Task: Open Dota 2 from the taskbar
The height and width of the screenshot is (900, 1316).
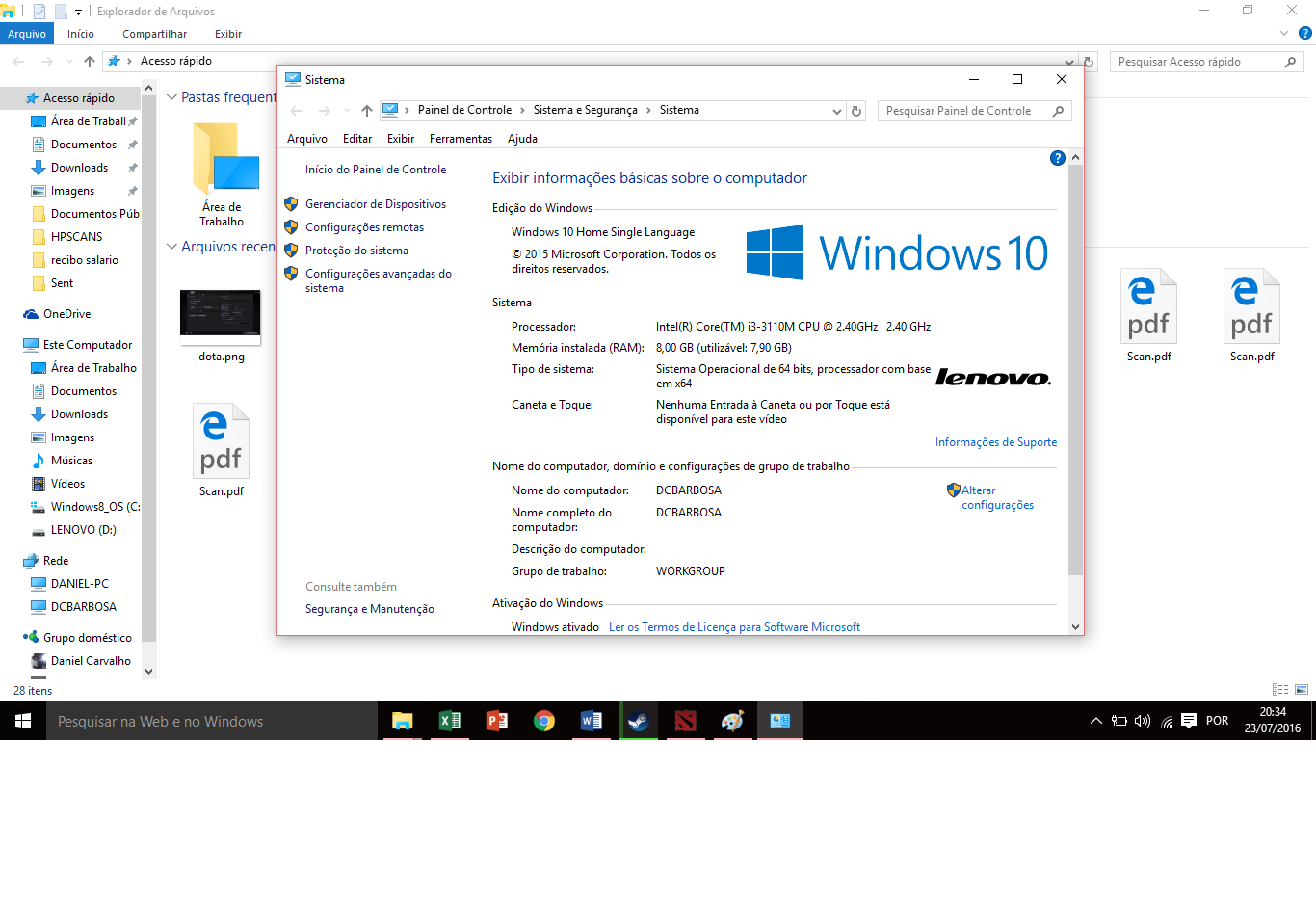Action: point(685,721)
